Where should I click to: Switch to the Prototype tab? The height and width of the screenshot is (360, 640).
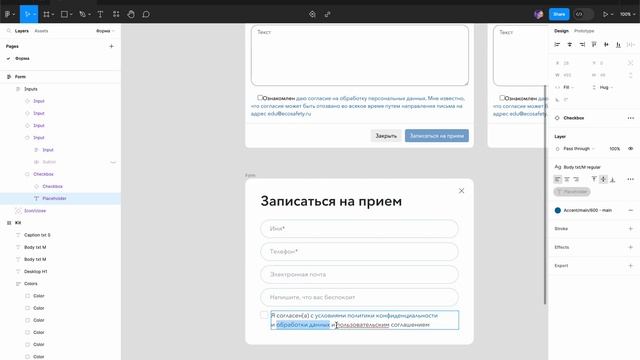584,31
